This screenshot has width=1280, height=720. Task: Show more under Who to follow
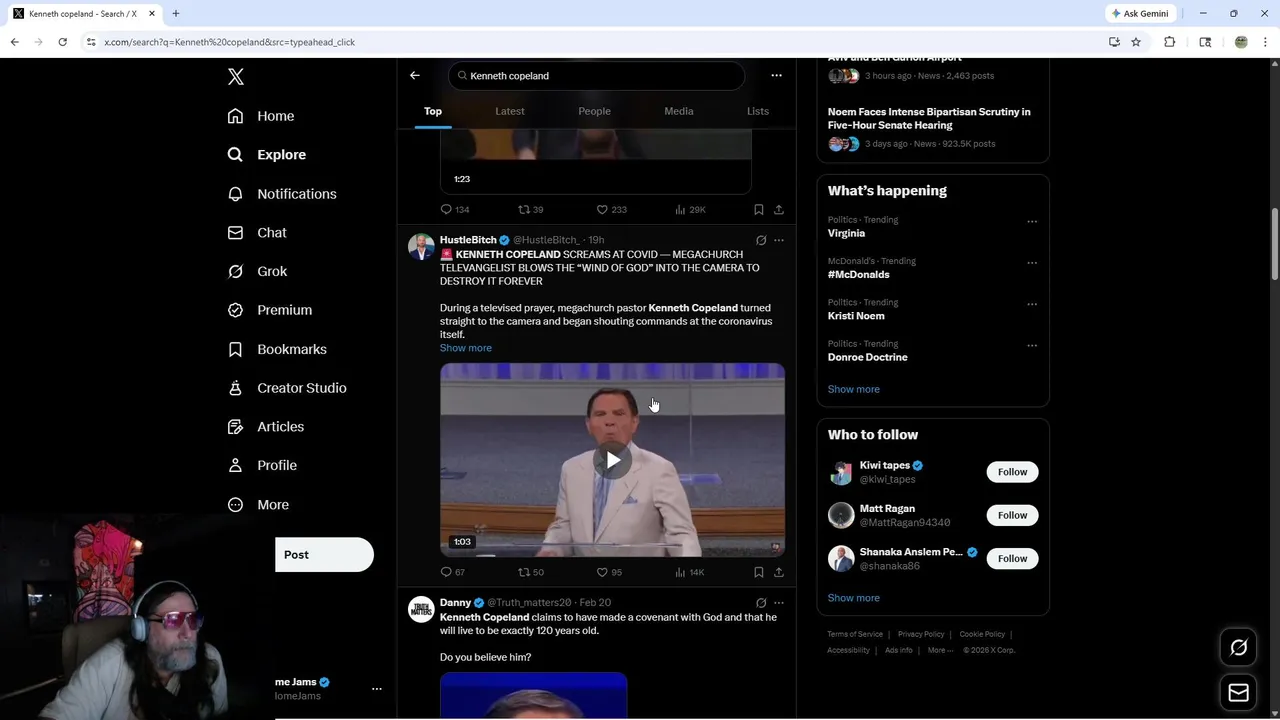tap(853, 598)
